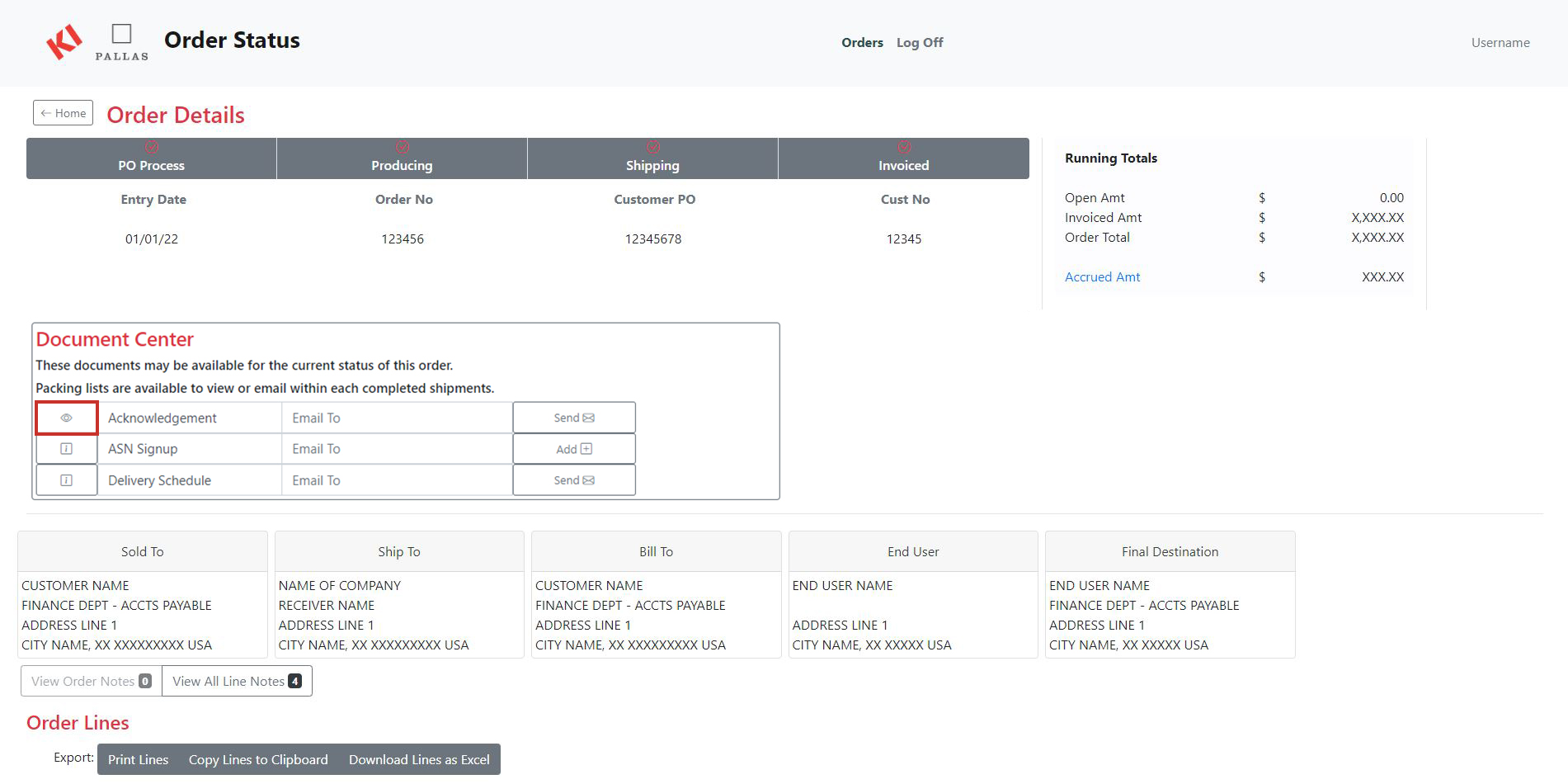This screenshot has height=784, width=1568.
Task: Click the info icon for Delivery Schedule
Action: 66,479
